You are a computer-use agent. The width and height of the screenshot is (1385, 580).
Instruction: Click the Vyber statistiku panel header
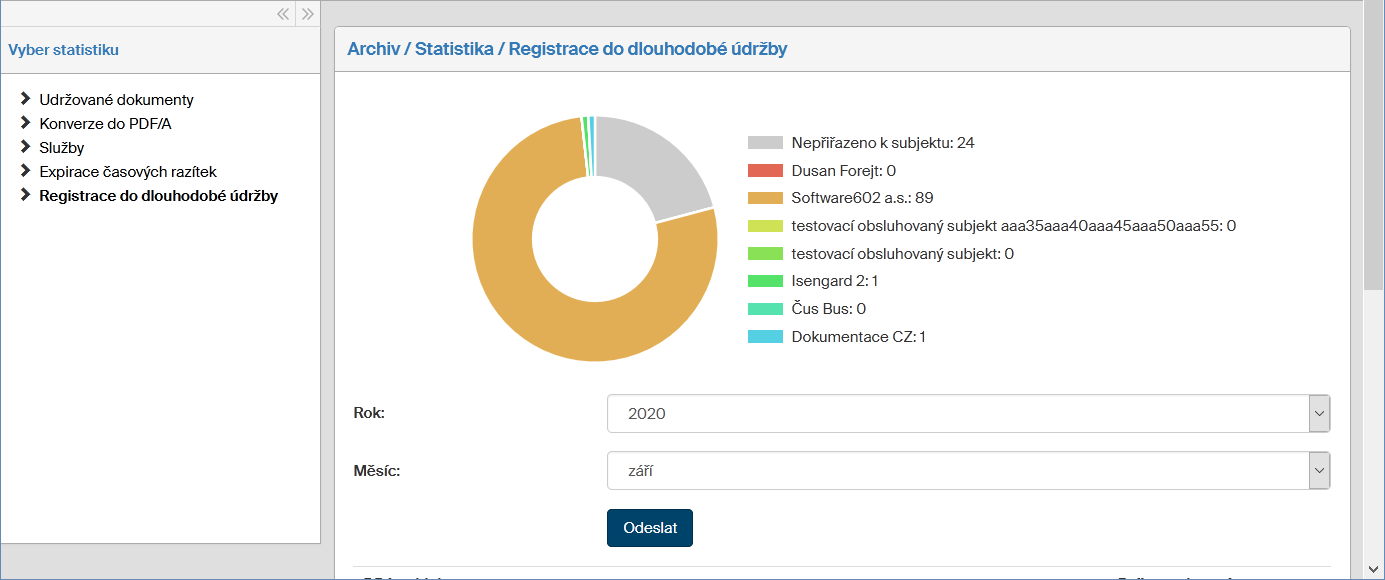click(64, 49)
